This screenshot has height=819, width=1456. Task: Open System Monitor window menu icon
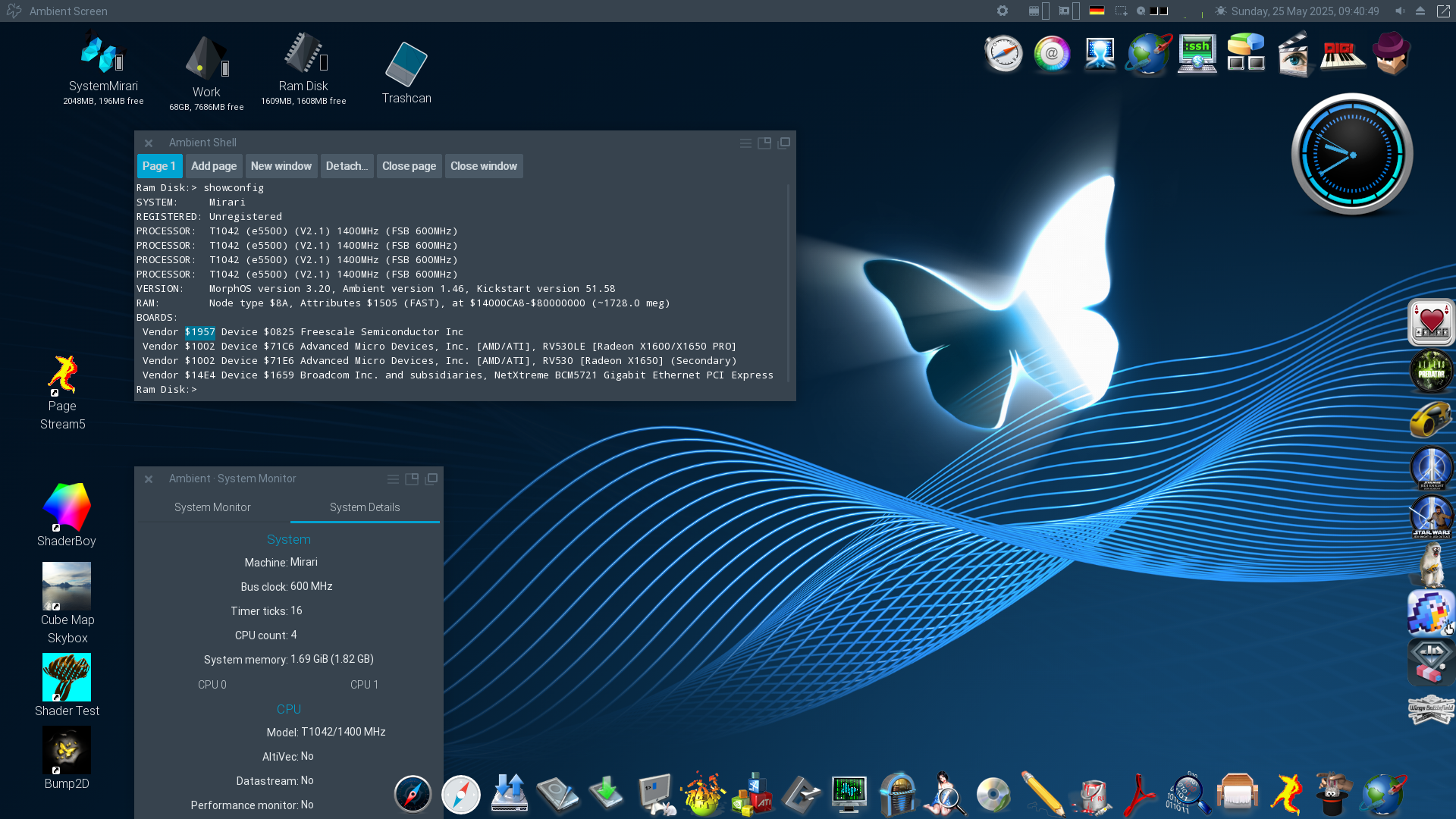click(393, 479)
